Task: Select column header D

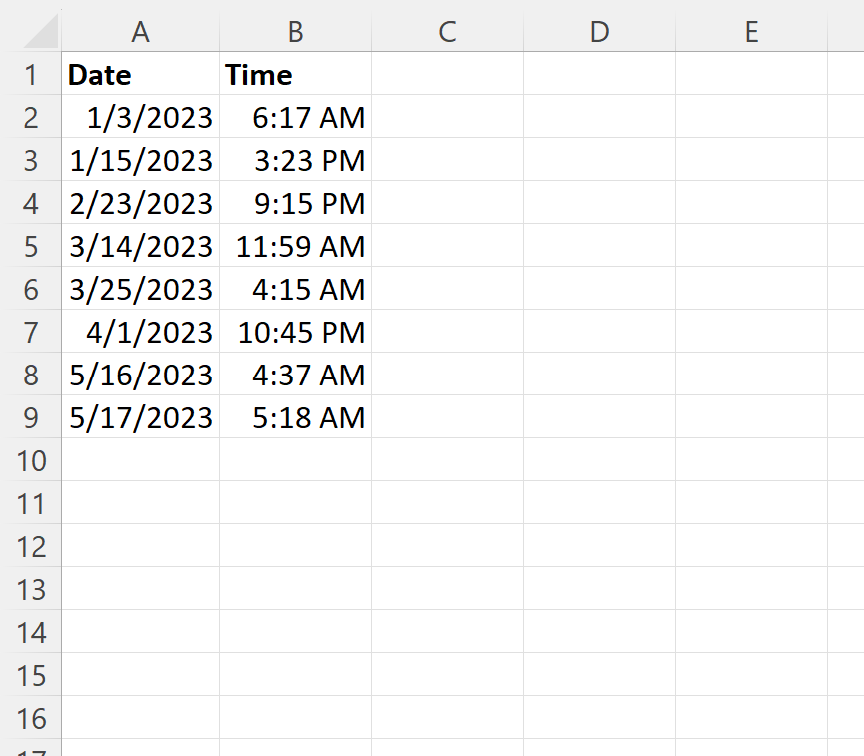Action: point(598,32)
